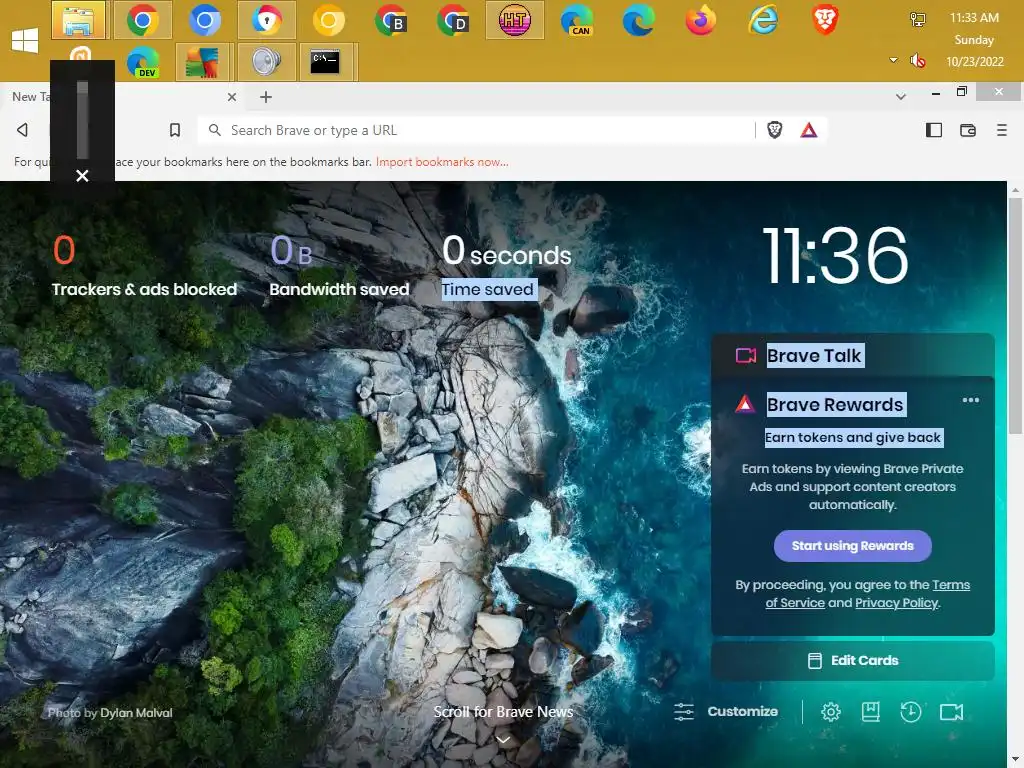This screenshot has width=1024, height=768.
Task: Launch Edge Canary labeled CAN
Action: coord(577,20)
